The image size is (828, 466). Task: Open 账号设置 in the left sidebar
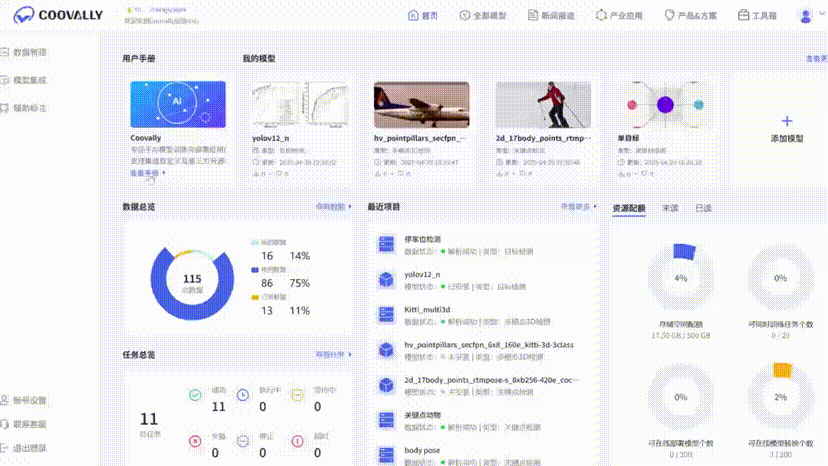coord(24,400)
